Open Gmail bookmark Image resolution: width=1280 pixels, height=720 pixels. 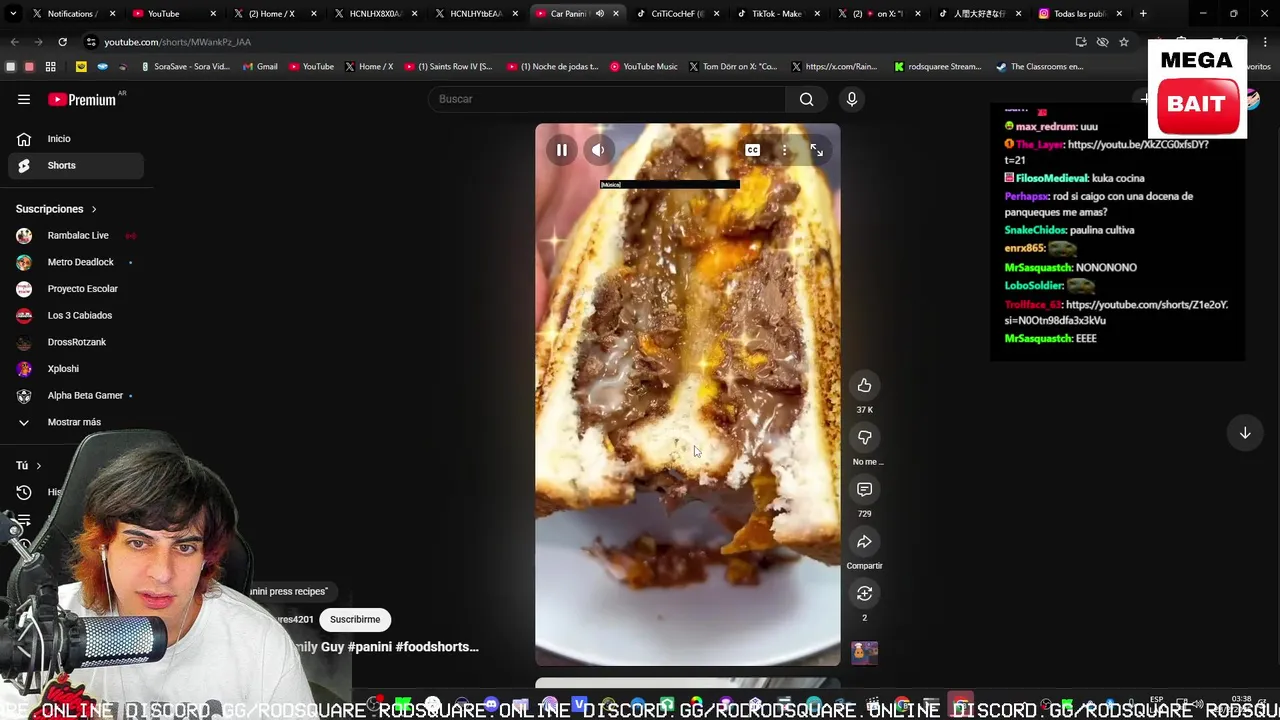pos(260,67)
